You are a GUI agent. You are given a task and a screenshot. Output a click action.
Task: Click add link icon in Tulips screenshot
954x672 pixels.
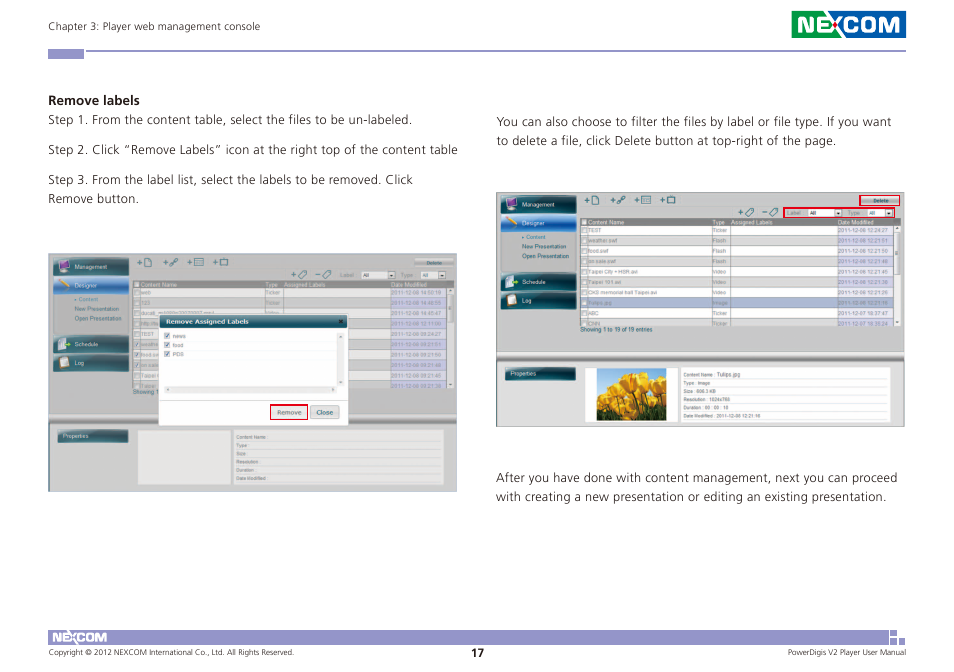click(x=618, y=200)
